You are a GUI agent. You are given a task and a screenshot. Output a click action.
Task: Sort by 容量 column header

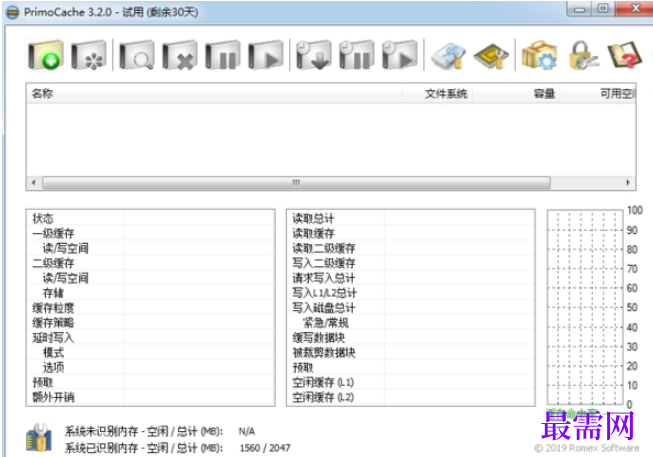[x=516, y=94]
